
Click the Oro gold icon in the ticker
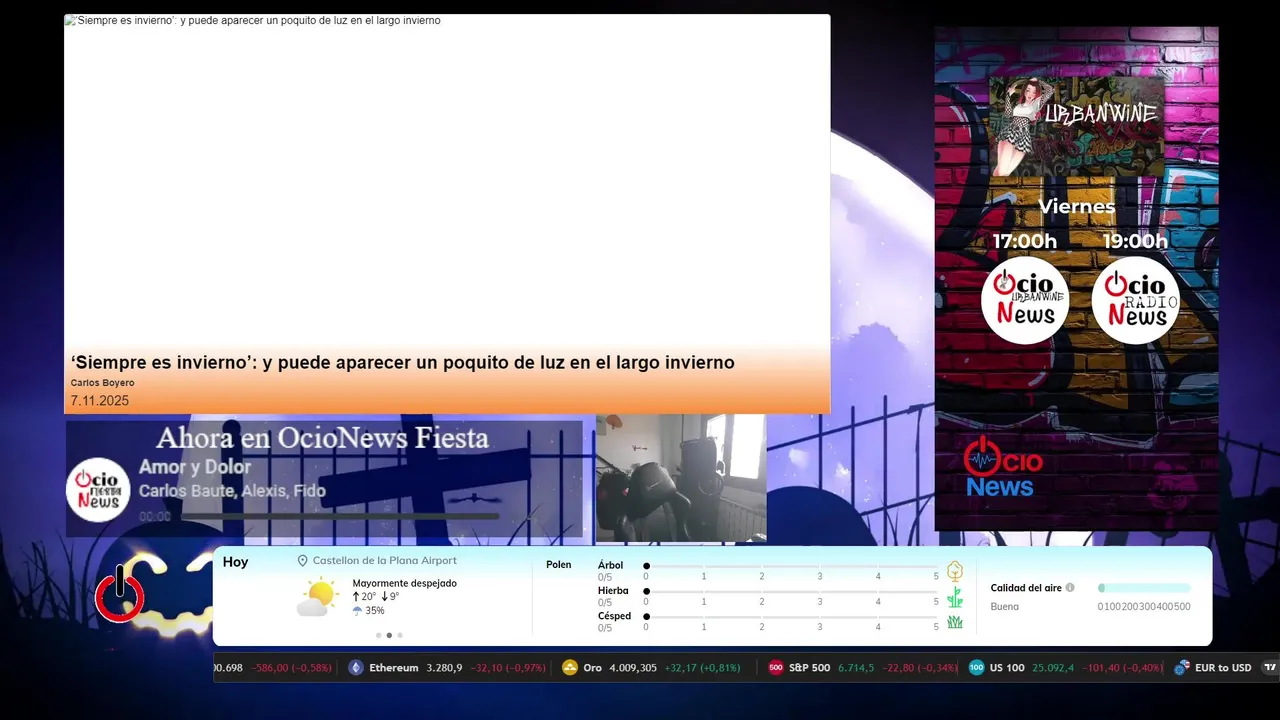point(570,668)
